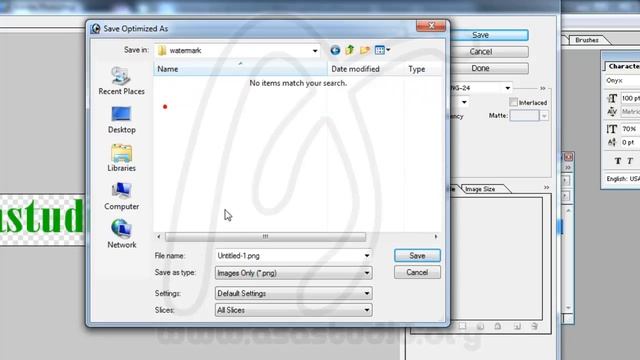Click the Matte color swatch

[x=524, y=116]
